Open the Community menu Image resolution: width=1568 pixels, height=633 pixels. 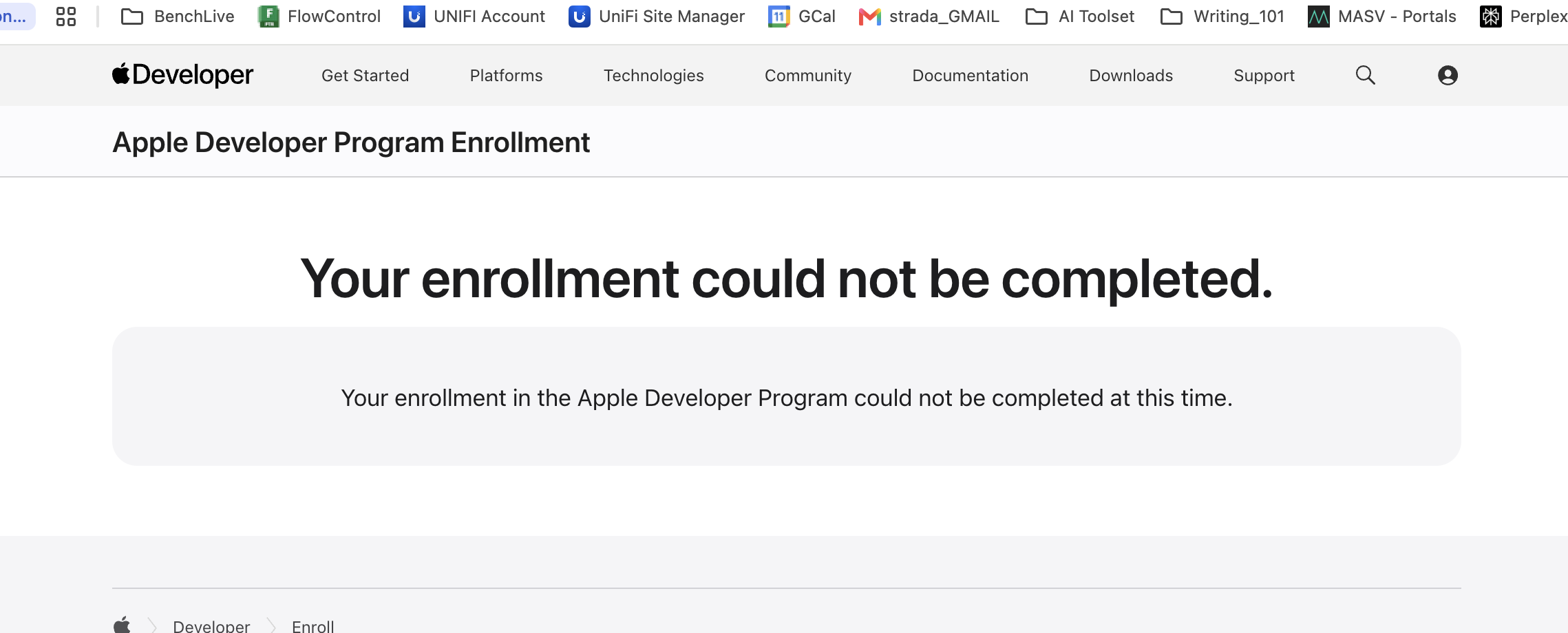pyautogui.click(x=808, y=76)
